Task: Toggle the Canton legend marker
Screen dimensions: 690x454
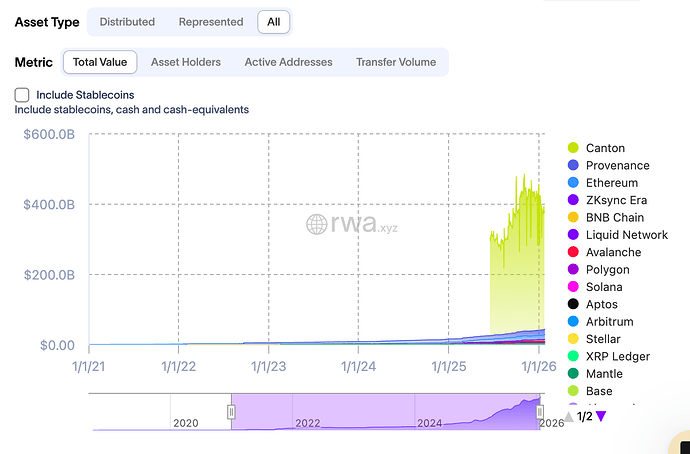Action: pyautogui.click(x=573, y=148)
